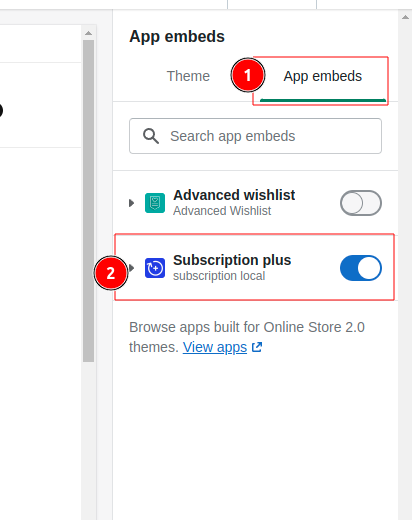Click the external link icon beside View apps
This screenshot has height=520, width=412.
coord(257,347)
